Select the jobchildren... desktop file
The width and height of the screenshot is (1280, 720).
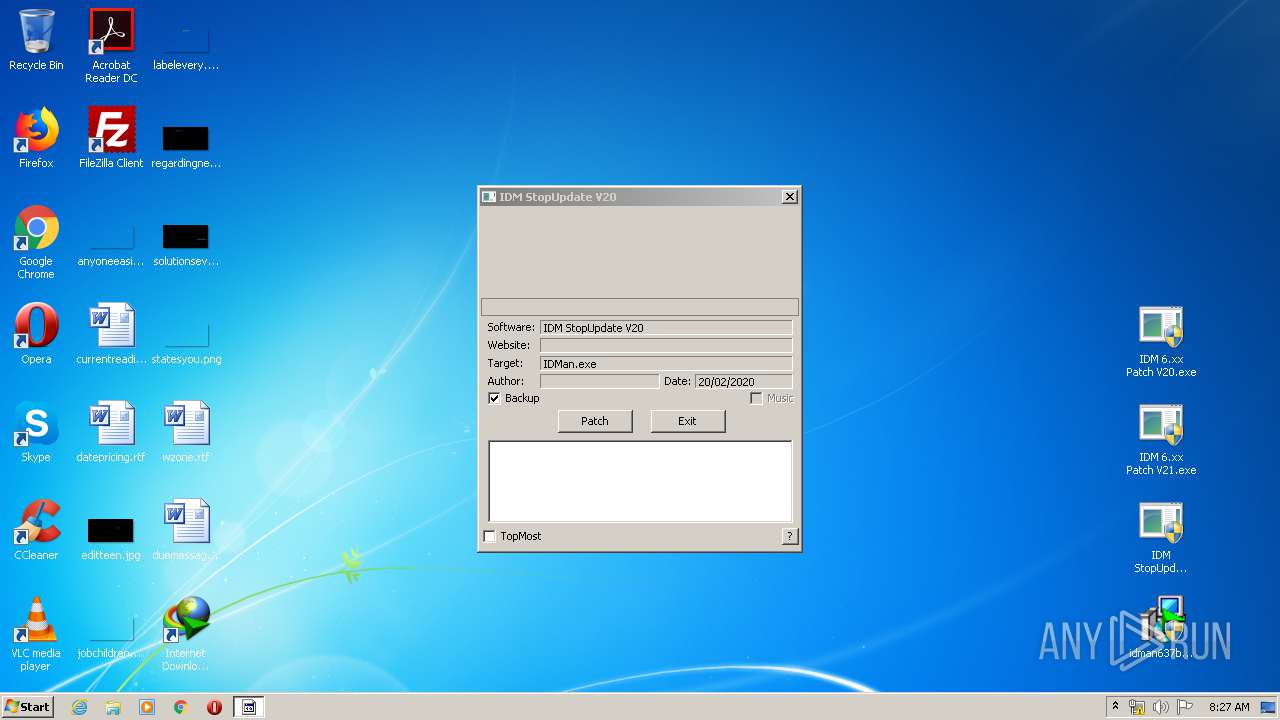[111, 638]
